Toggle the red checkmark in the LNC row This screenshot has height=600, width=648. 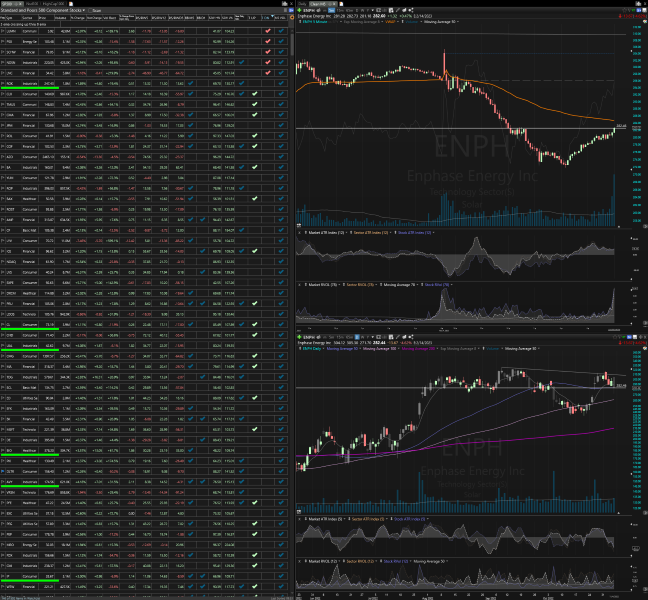[268, 73]
